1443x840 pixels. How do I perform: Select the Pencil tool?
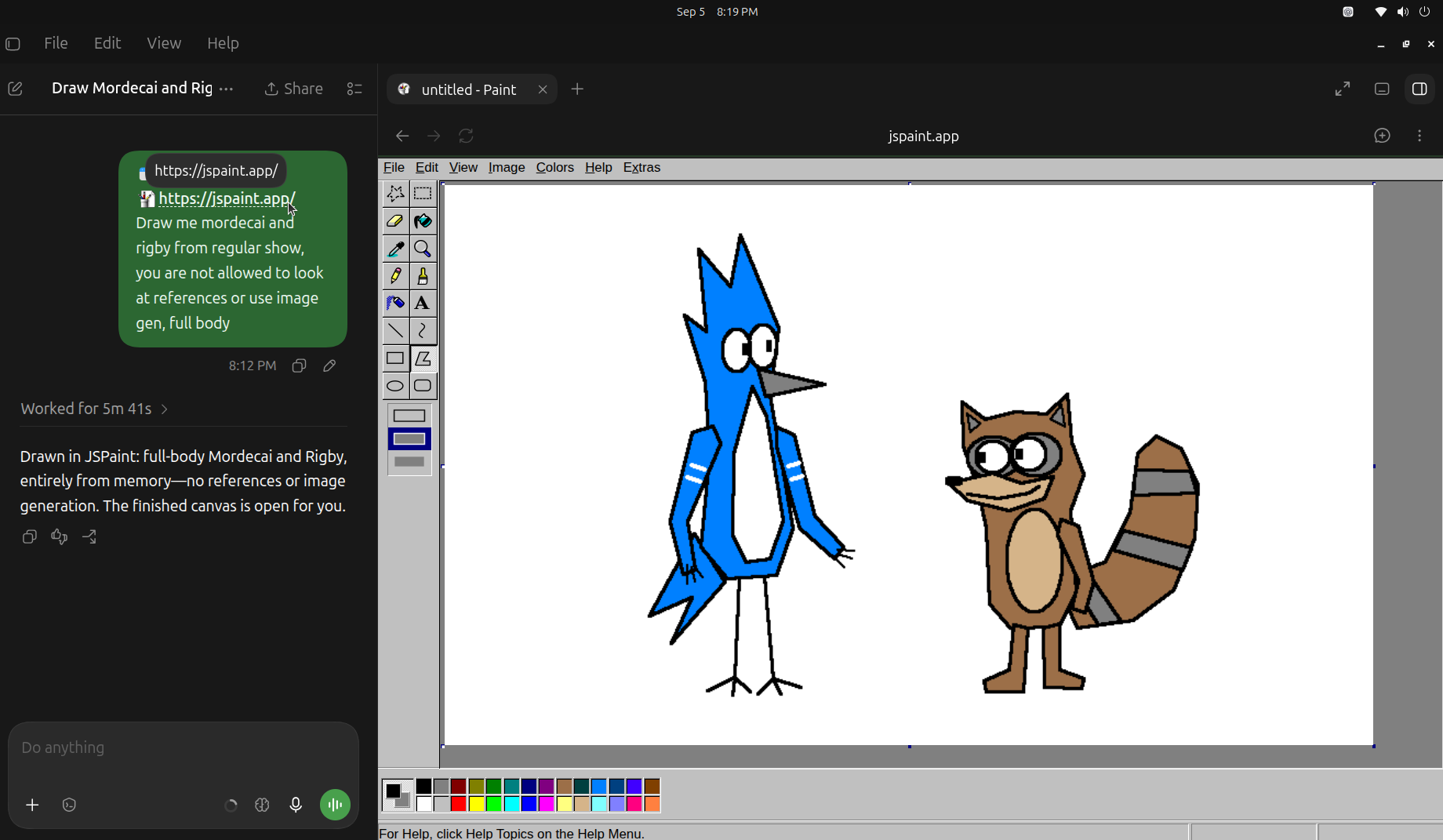[395, 276]
